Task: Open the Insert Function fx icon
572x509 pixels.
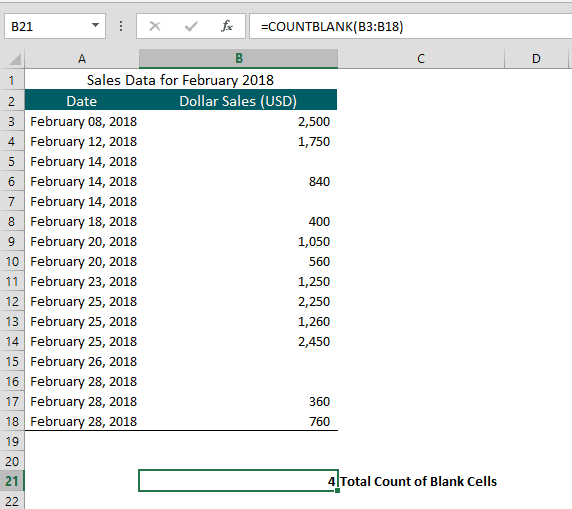Action: [x=227, y=26]
